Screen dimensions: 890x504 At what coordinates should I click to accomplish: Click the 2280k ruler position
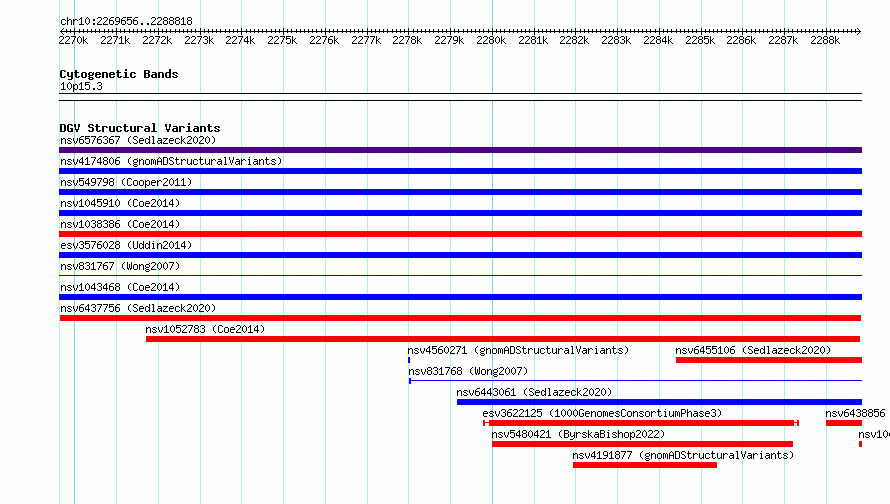tap(492, 40)
